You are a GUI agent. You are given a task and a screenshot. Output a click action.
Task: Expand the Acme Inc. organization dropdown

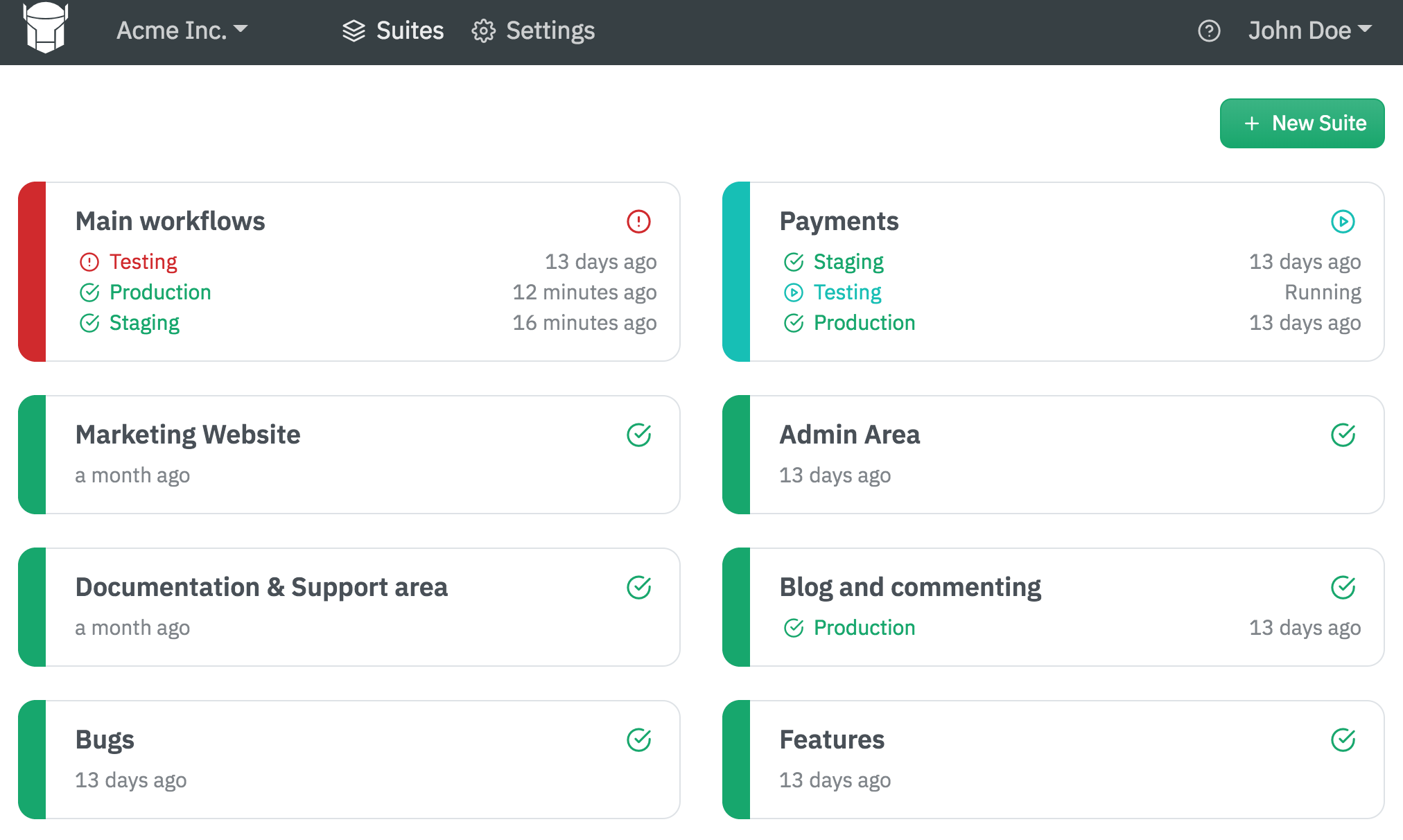182,30
